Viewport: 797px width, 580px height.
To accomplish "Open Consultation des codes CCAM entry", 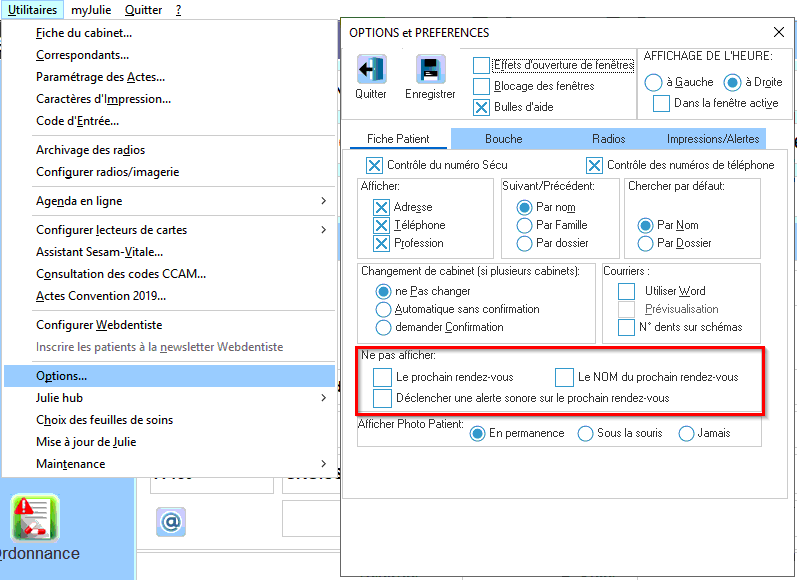I will pyautogui.click(x=169, y=274).
